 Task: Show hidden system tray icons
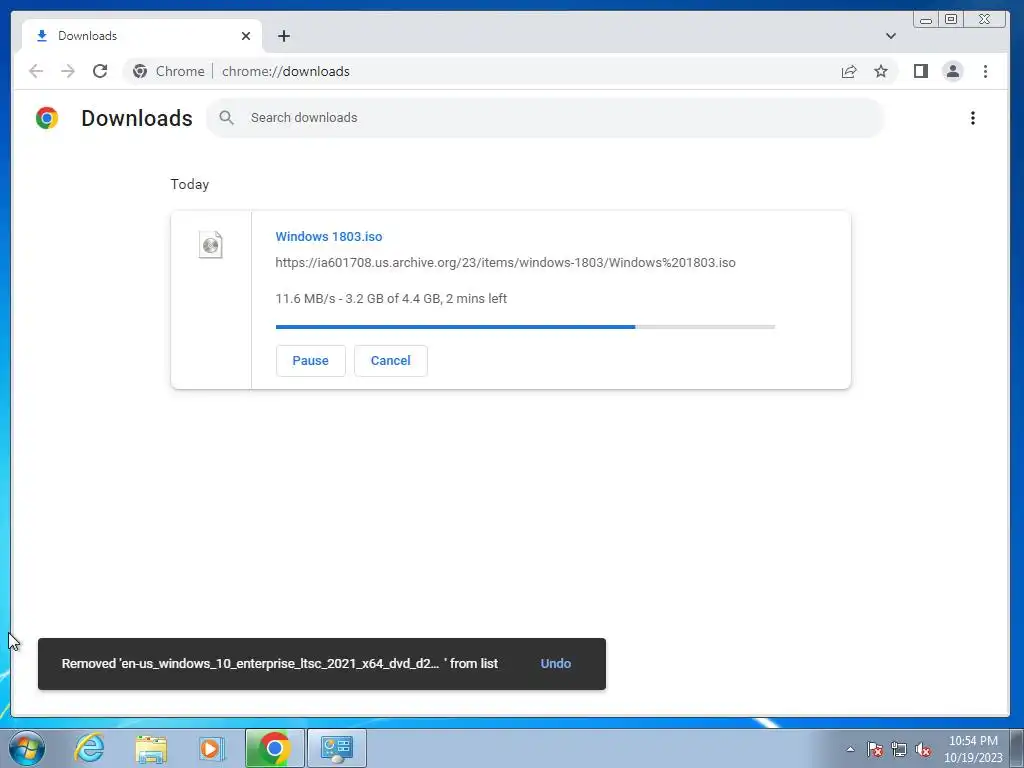(850, 749)
